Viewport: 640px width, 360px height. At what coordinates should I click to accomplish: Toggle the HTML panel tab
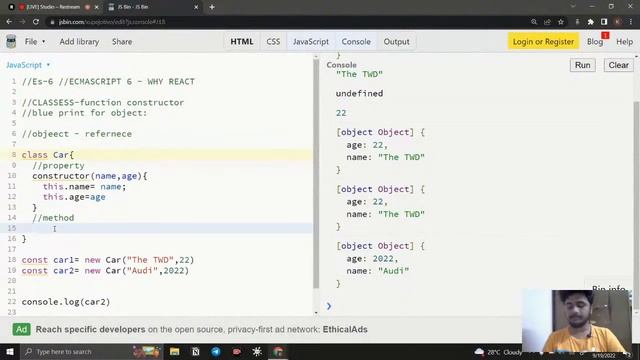click(242, 42)
